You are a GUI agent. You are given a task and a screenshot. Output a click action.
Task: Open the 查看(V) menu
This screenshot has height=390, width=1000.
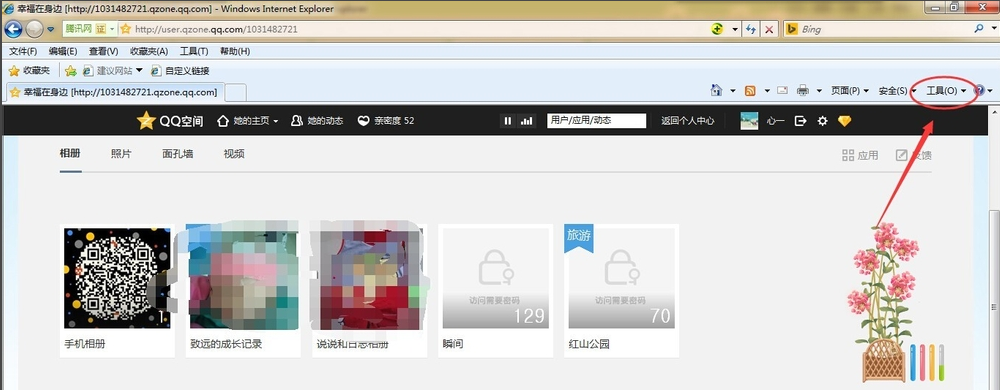point(103,51)
